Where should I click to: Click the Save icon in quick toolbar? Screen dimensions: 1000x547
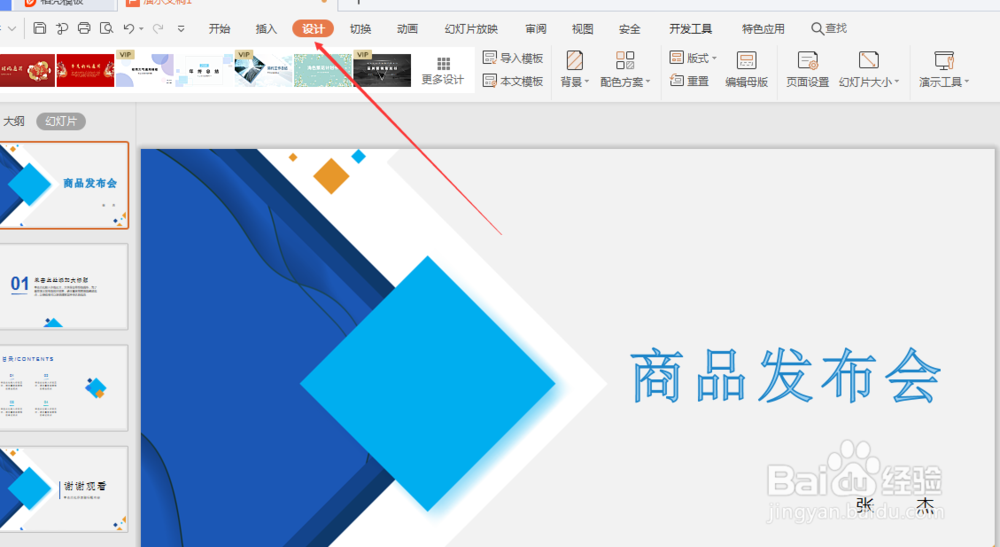click(40, 28)
